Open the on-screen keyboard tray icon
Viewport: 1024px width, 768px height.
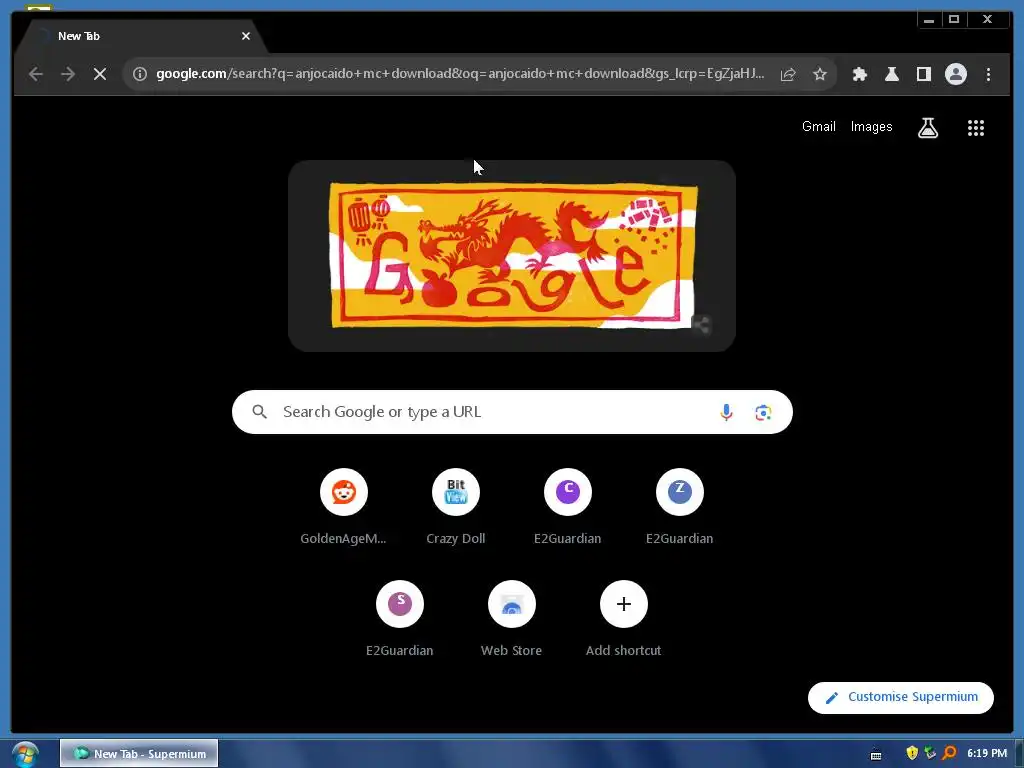(876, 755)
